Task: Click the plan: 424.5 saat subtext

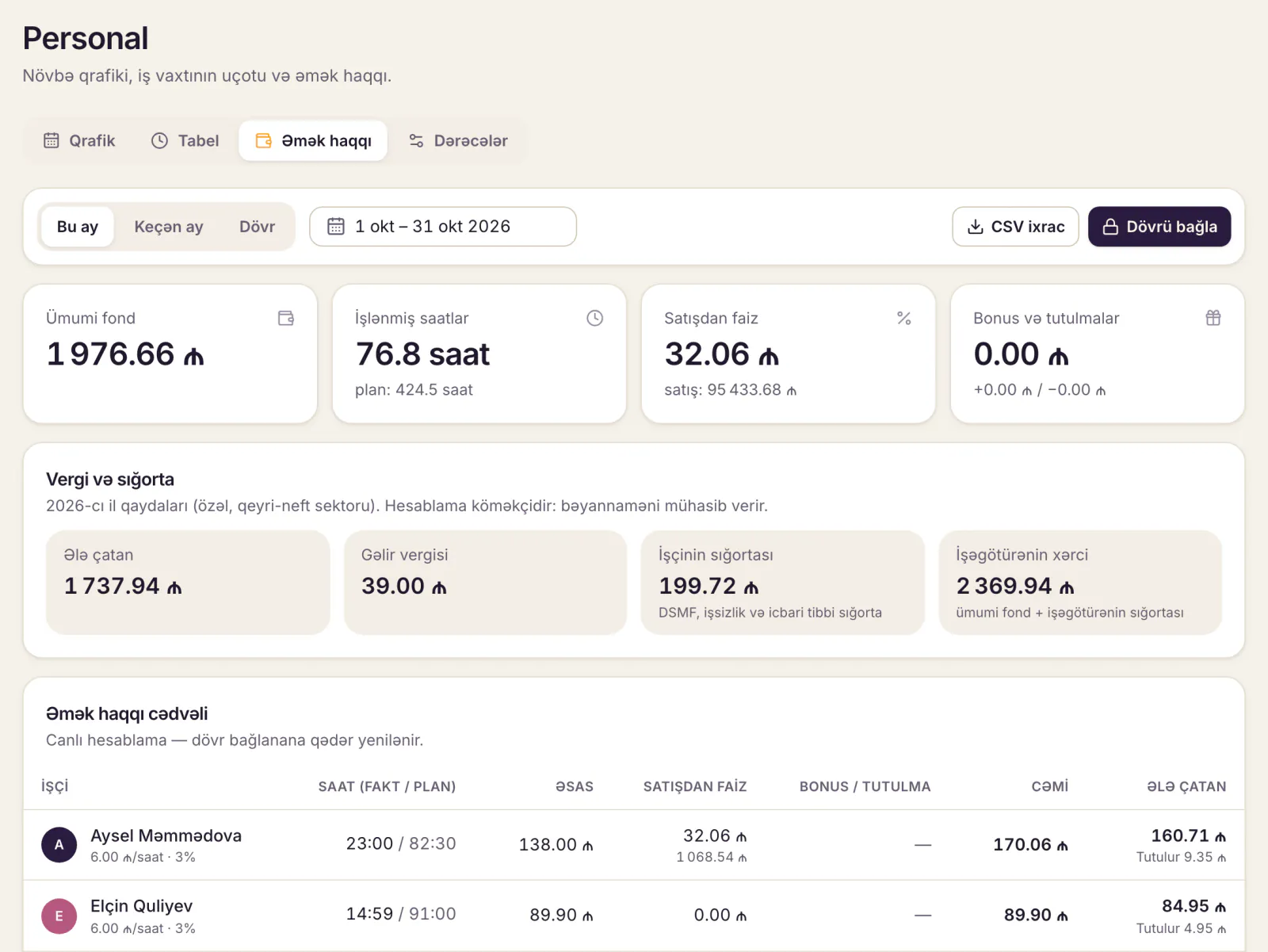Action: [414, 390]
